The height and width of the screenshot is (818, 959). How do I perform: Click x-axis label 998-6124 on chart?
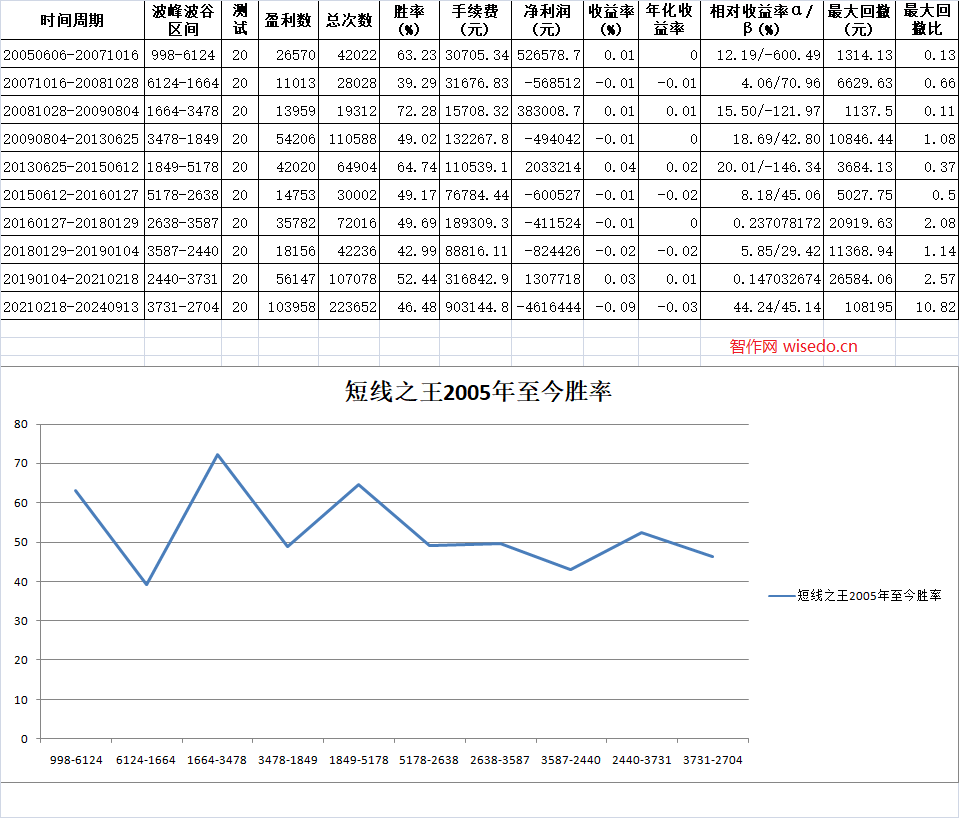point(75,760)
